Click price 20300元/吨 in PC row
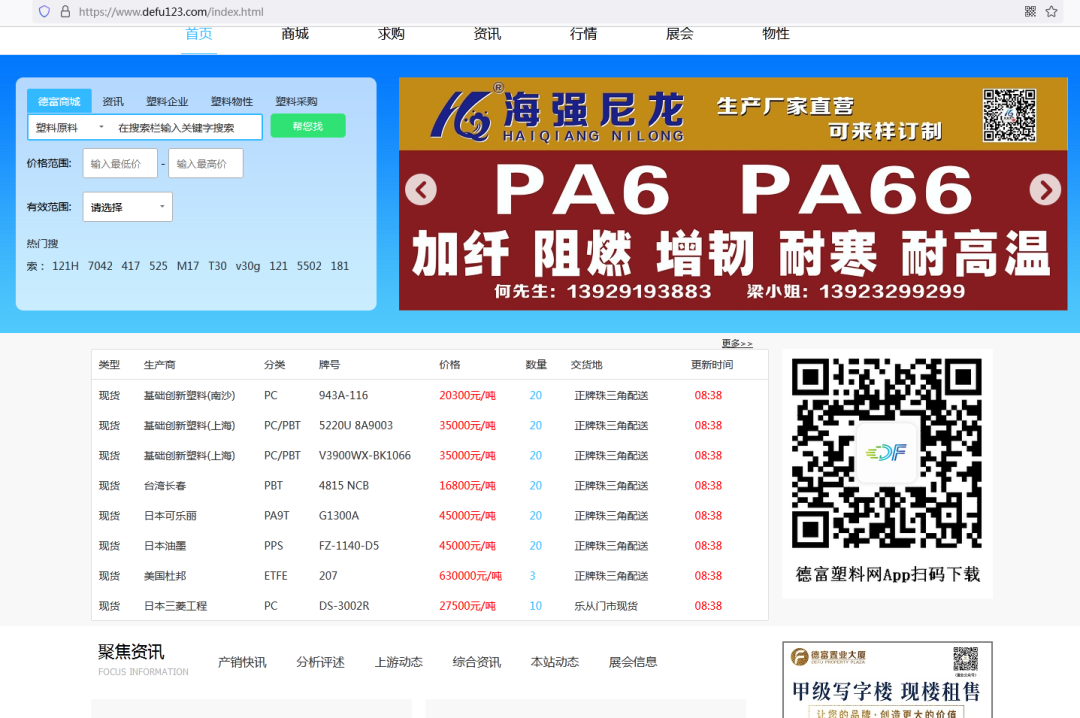This screenshot has width=1080, height=718. pyautogui.click(x=468, y=396)
